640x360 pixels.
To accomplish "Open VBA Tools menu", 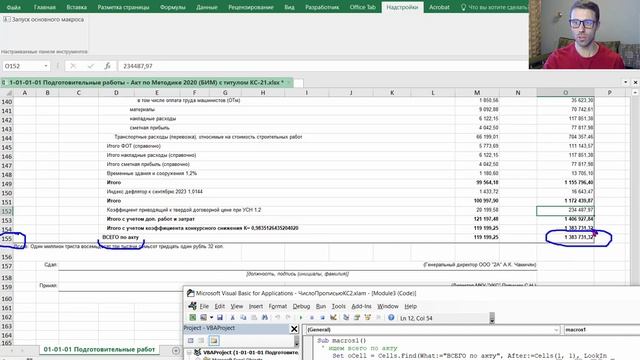I will (338, 306).
